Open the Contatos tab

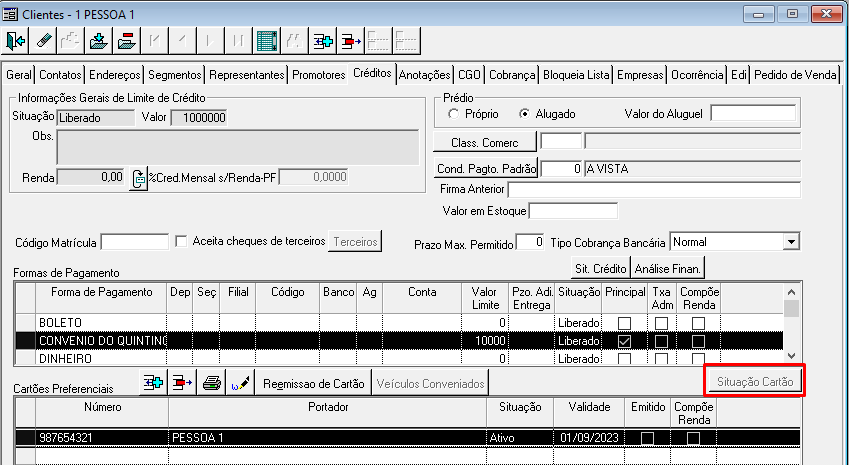[60, 75]
